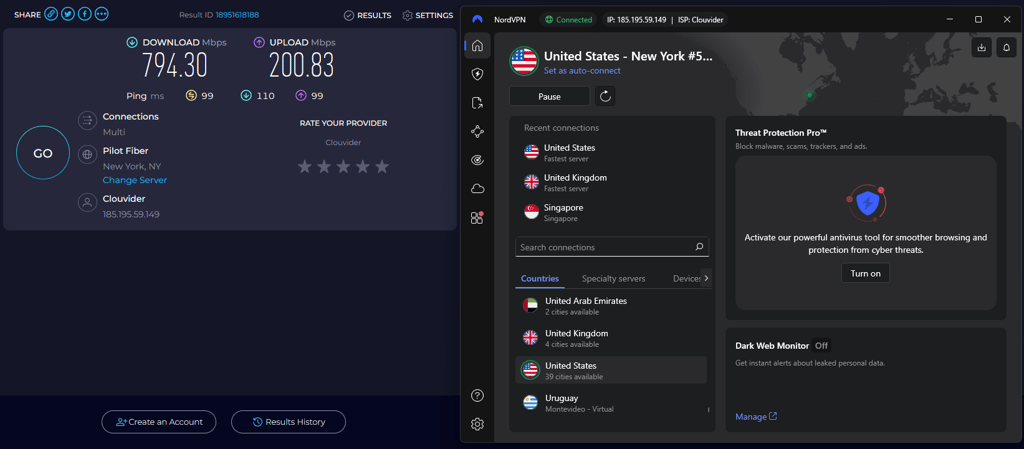Rate Clouvider one star
The height and width of the screenshot is (449, 1024).
coord(304,167)
